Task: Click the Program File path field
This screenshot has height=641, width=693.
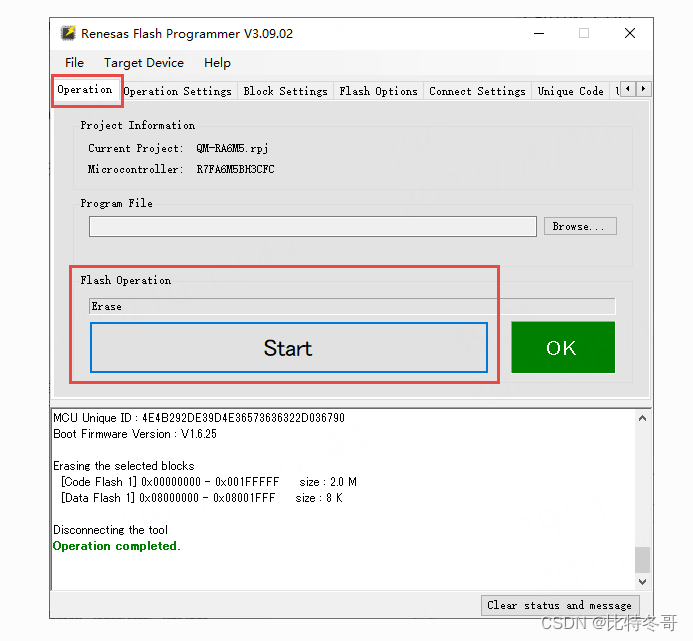Action: [x=312, y=226]
